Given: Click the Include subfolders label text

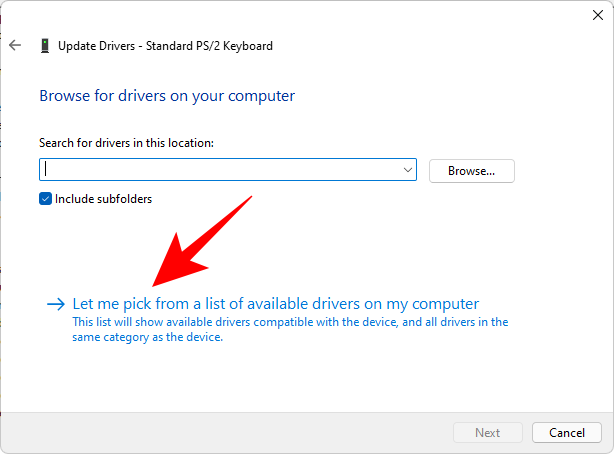Looking at the screenshot, I should tap(104, 199).
